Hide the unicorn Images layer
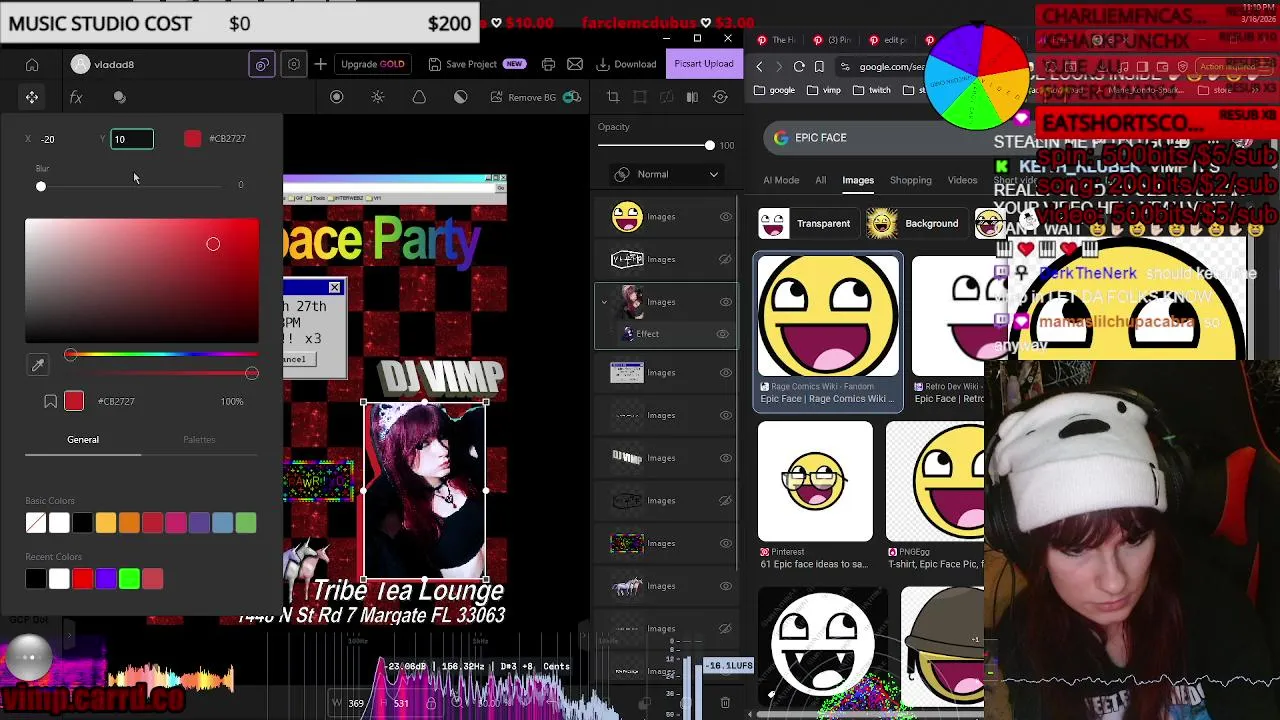This screenshot has height=720, width=1280. (726, 586)
